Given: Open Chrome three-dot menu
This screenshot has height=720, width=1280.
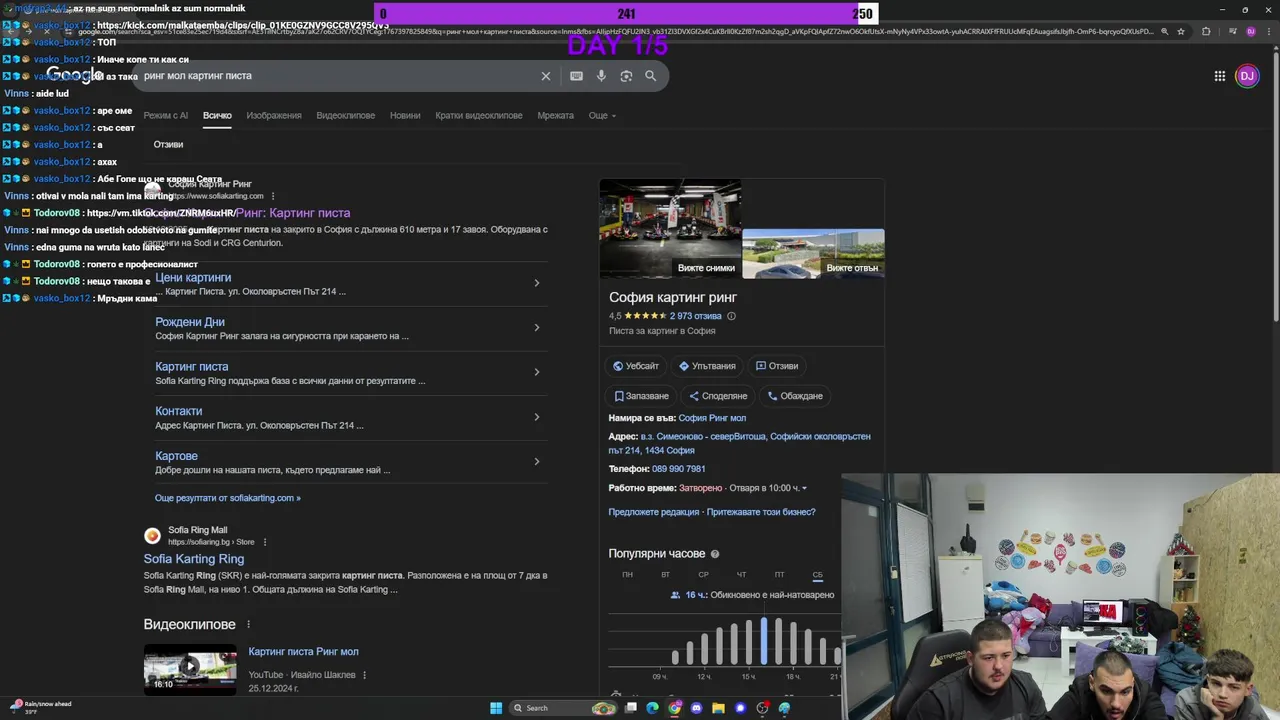Looking at the screenshot, I should pyautogui.click(x=1270, y=31).
